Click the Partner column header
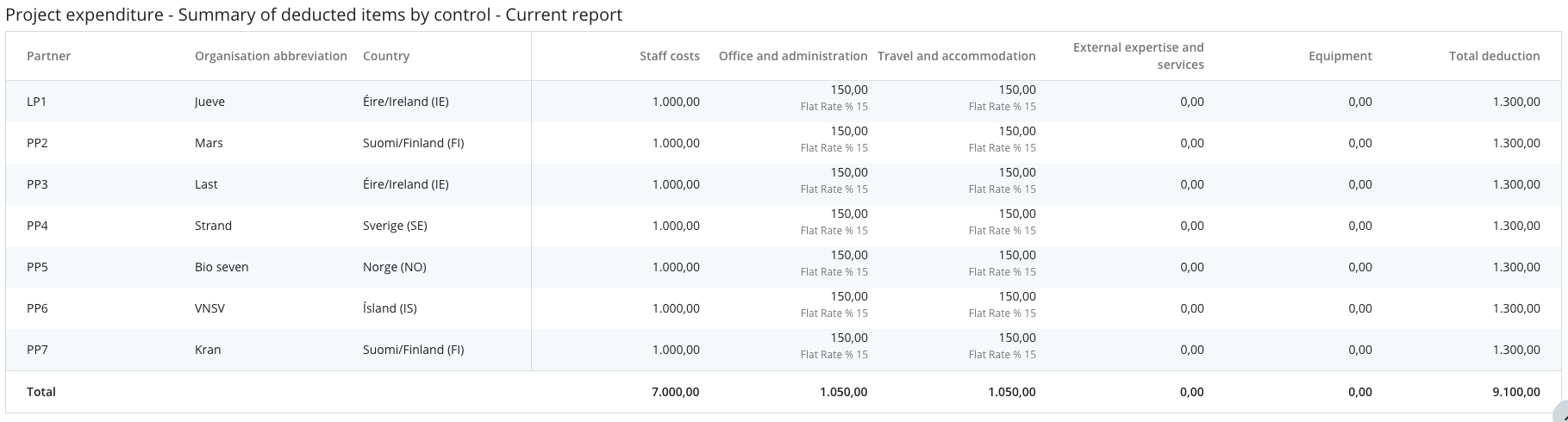 48,56
